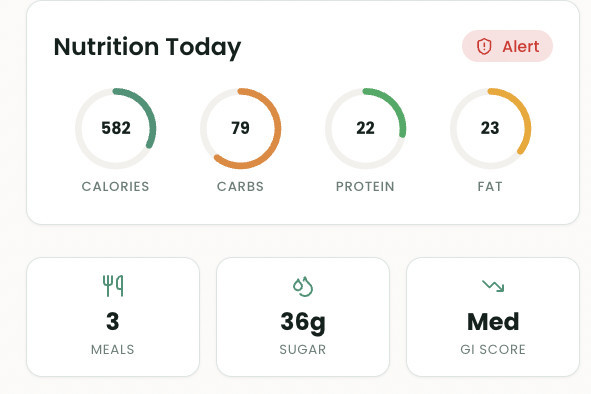The height and width of the screenshot is (394, 591).
Task: Click the sugar droplets icon
Action: coord(303,287)
